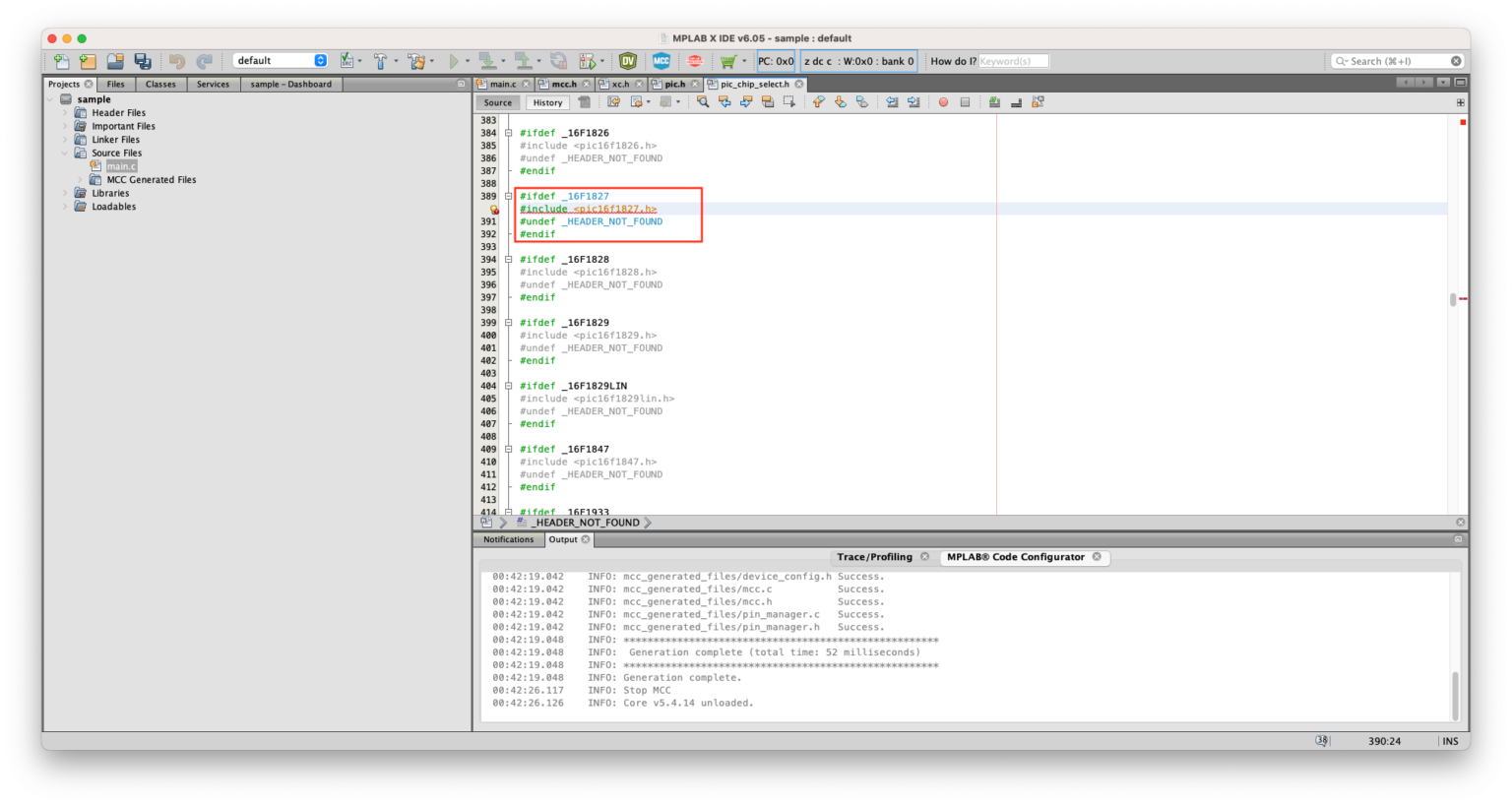Click the Stop Macro Recording square icon
Screen dimensions: 1512x805
pyautogui.click(x=965, y=102)
